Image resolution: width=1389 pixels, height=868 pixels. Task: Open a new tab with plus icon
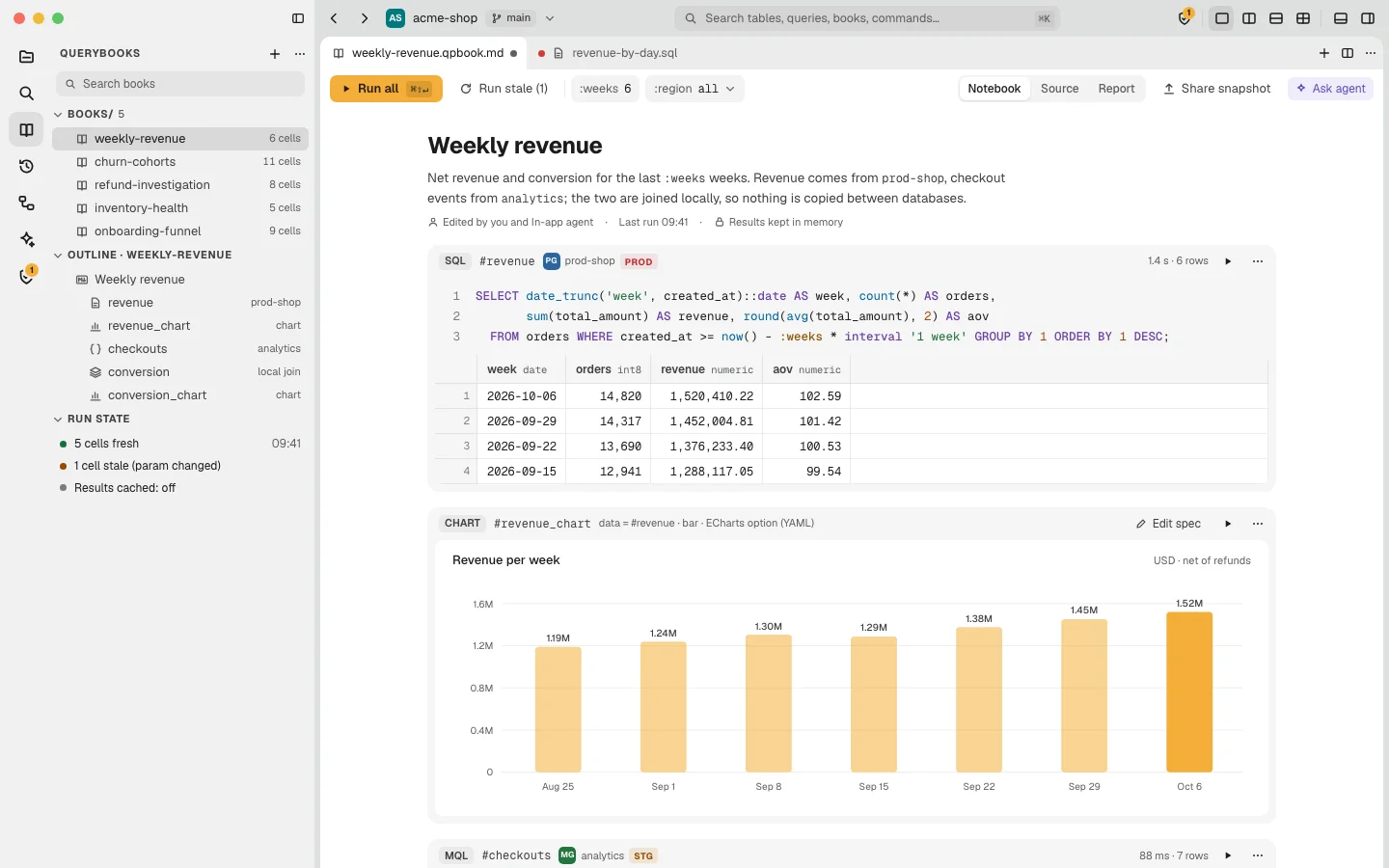(x=1324, y=53)
